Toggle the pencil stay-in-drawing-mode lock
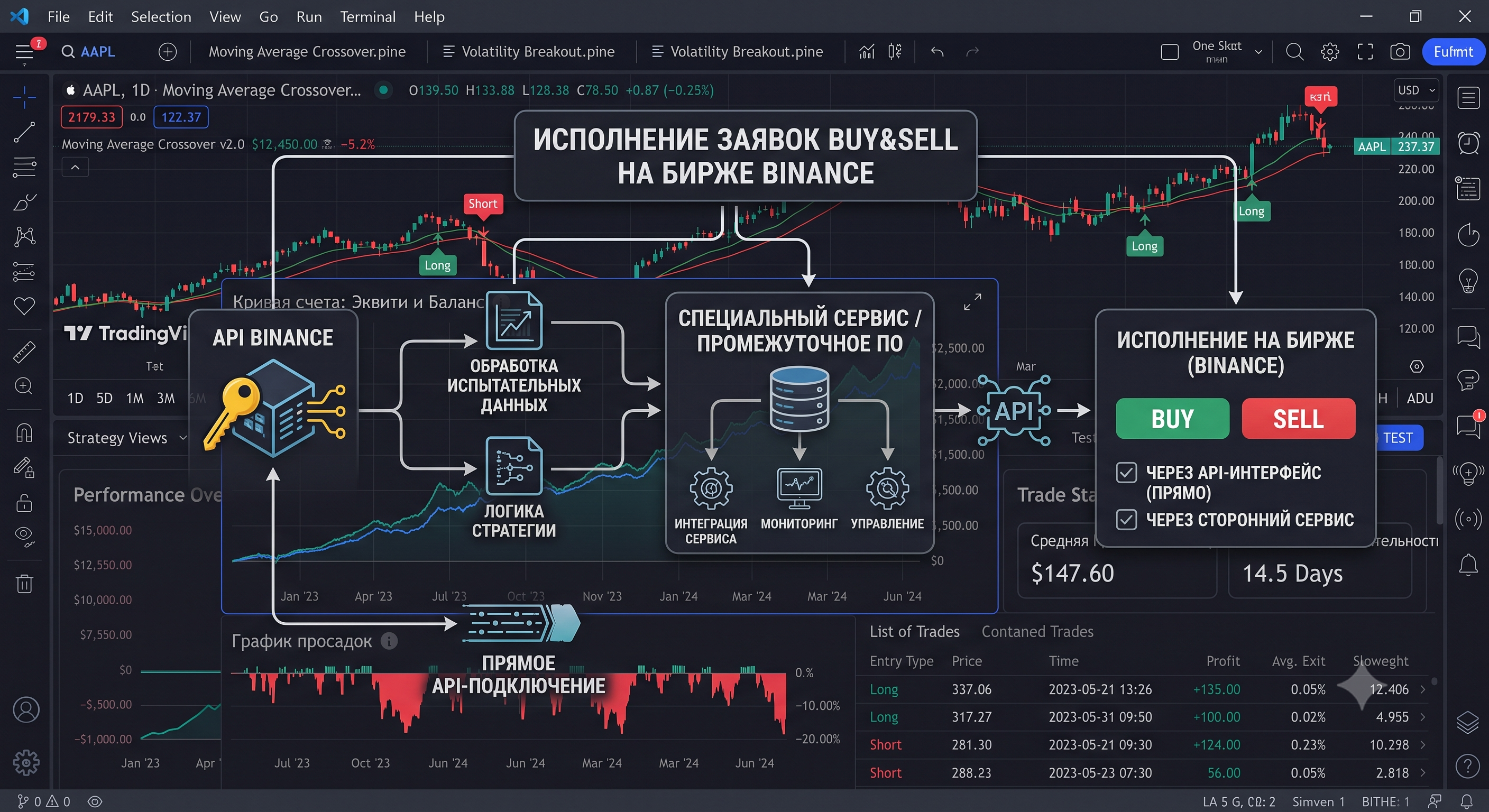The width and height of the screenshot is (1489, 812). pyautogui.click(x=24, y=467)
